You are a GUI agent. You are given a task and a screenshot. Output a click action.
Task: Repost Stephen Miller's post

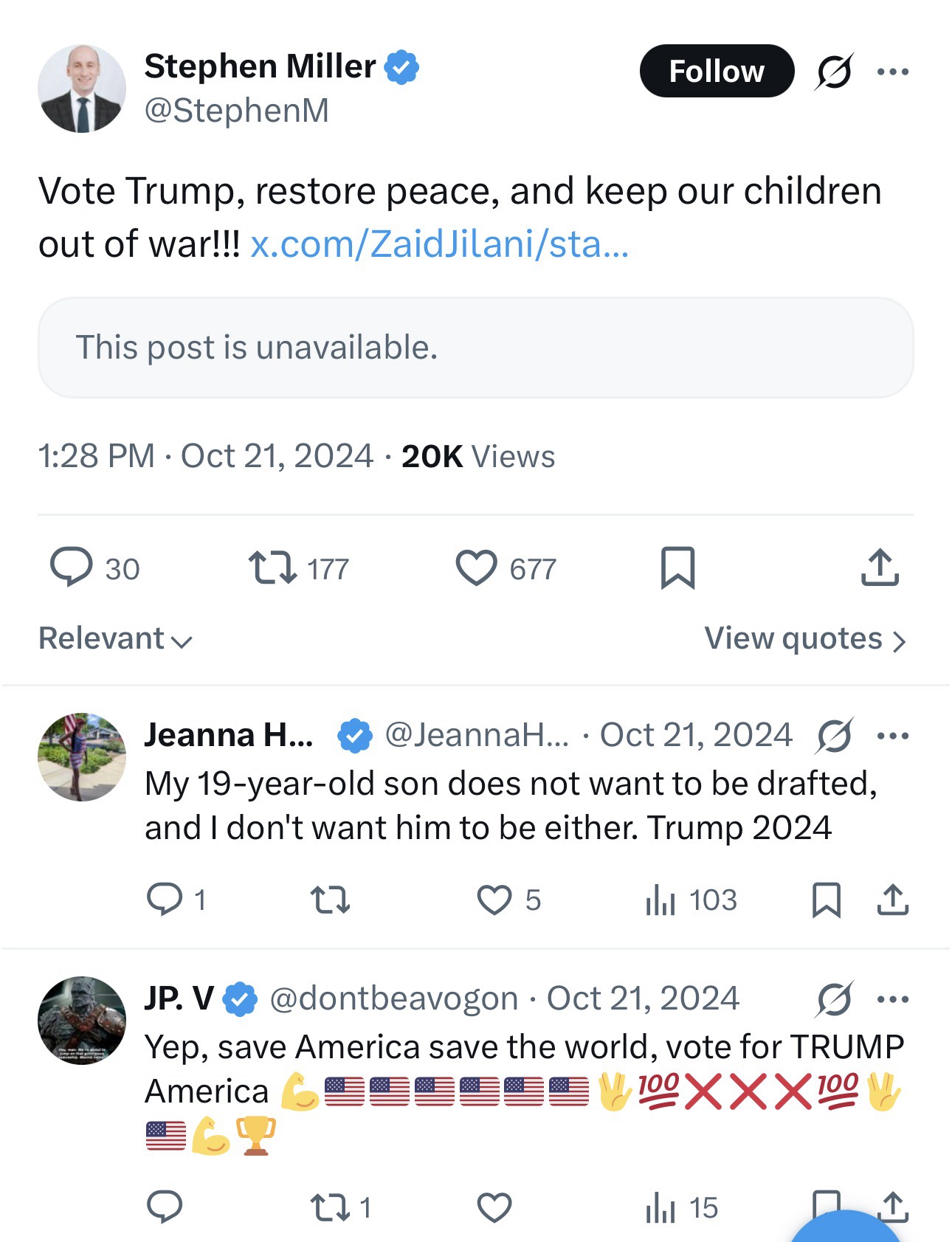(272, 568)
